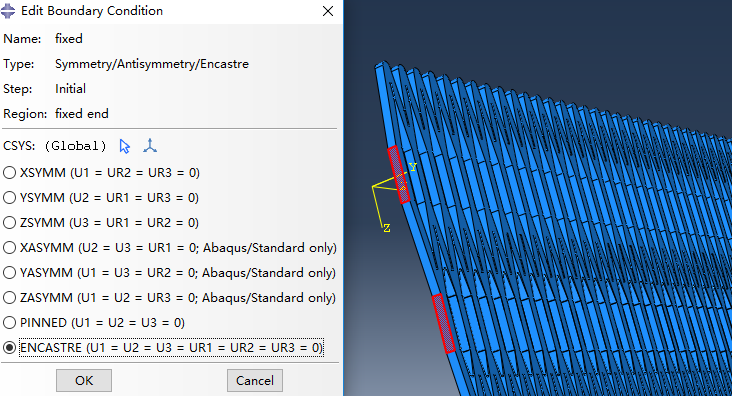The image size is (732, 396).
Task: Close the Edit Boundary Condition dialog
Action: 328,11
